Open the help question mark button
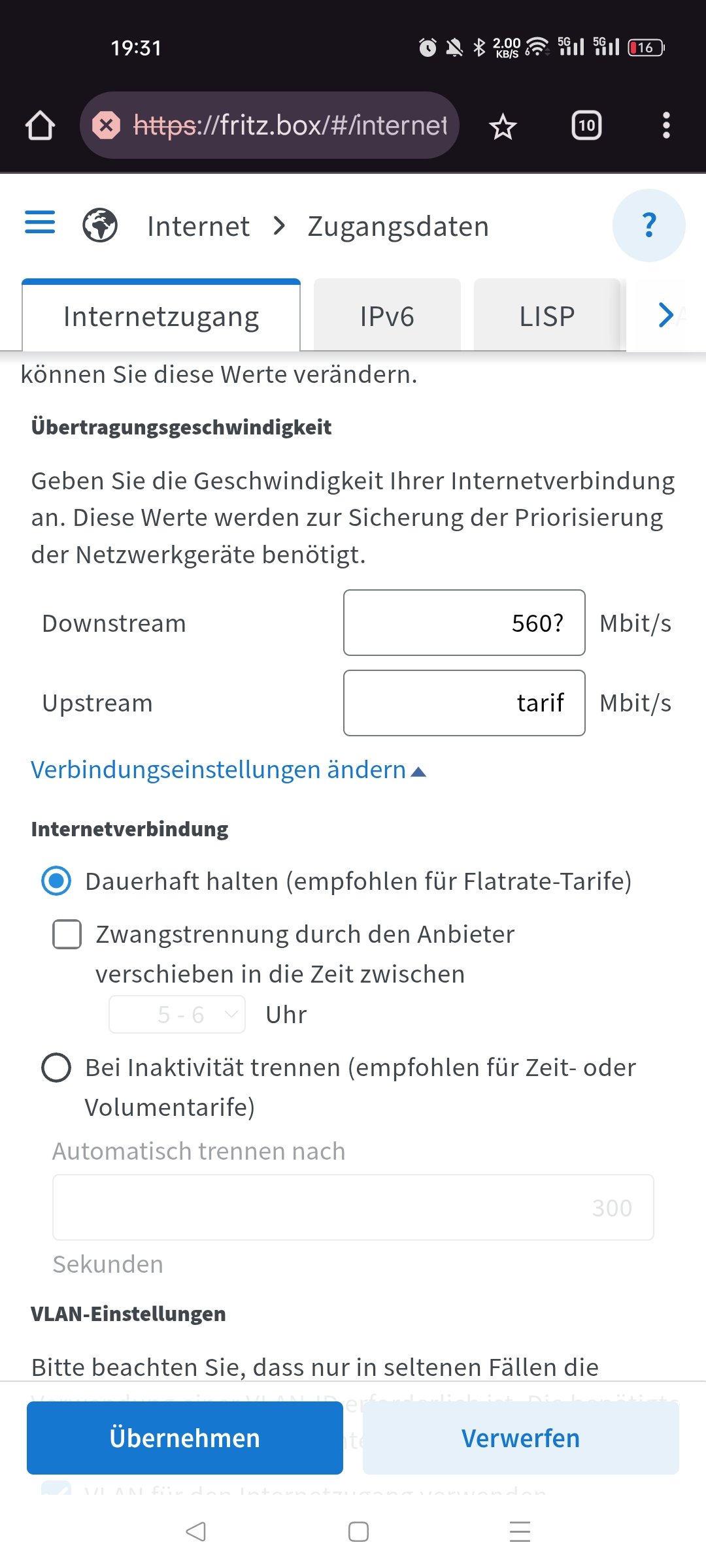The width and height of the screenshot is (706, 1568). click(x=648, y=225)
